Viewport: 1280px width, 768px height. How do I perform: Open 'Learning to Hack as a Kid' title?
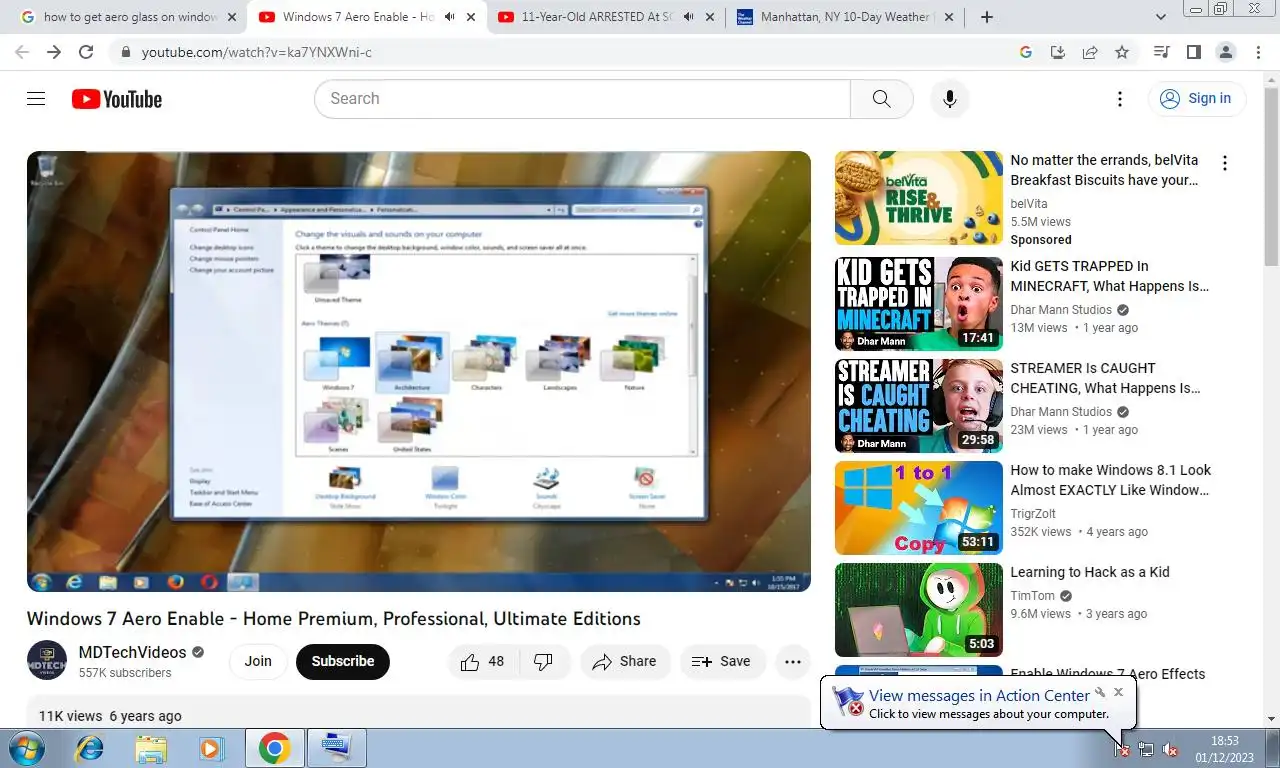[x=1090, y=572]
